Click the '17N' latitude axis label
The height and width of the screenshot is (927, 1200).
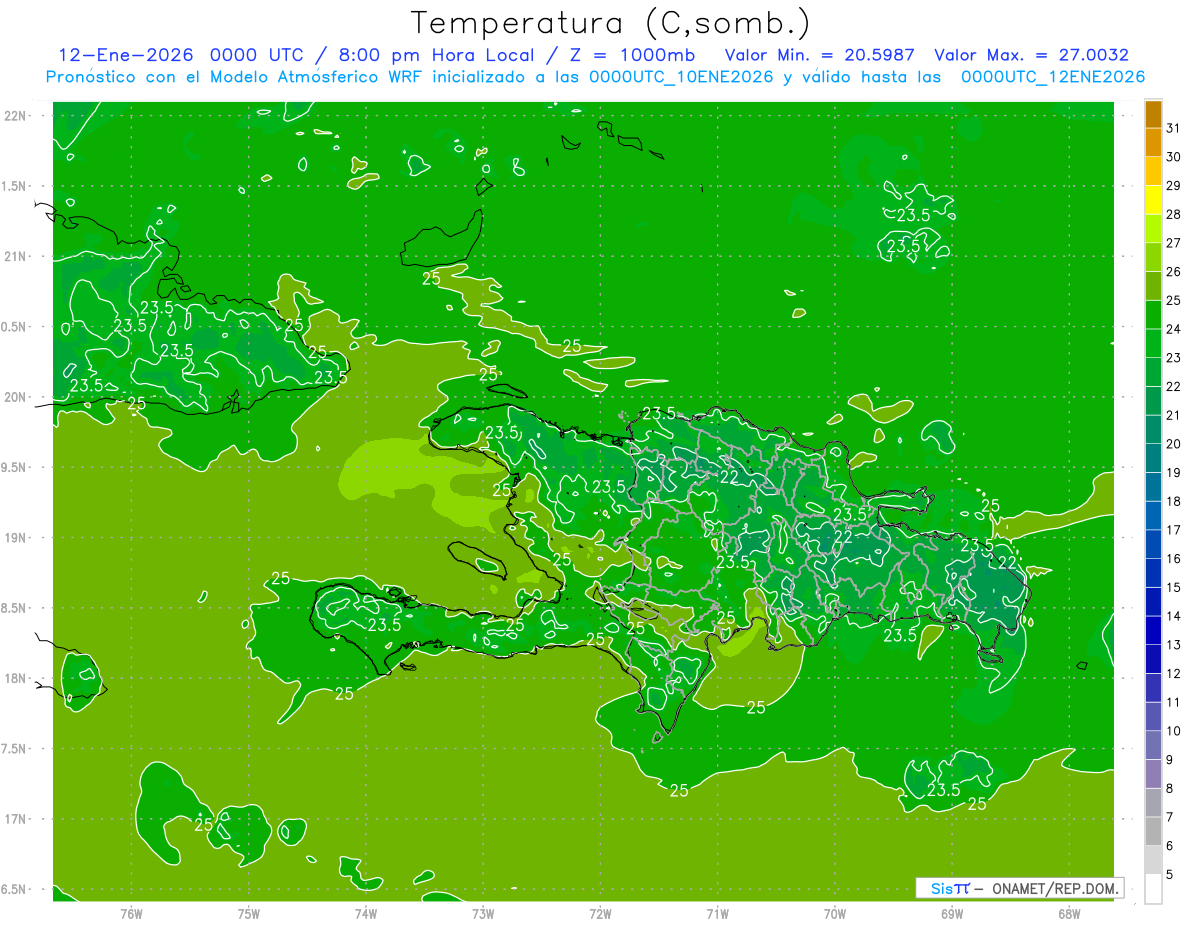(x=15, y=819)
